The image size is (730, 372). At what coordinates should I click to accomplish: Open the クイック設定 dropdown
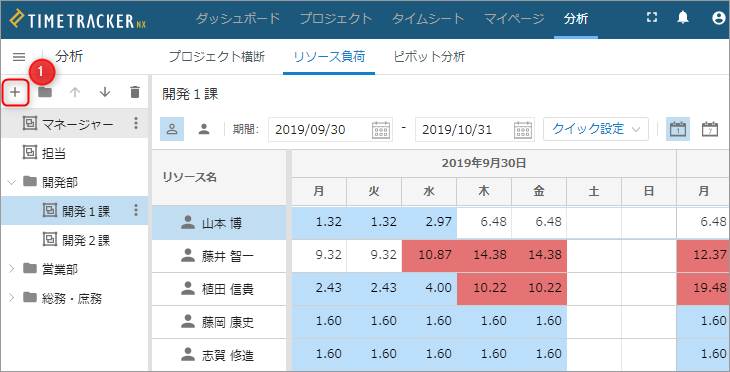click(596, 129)
